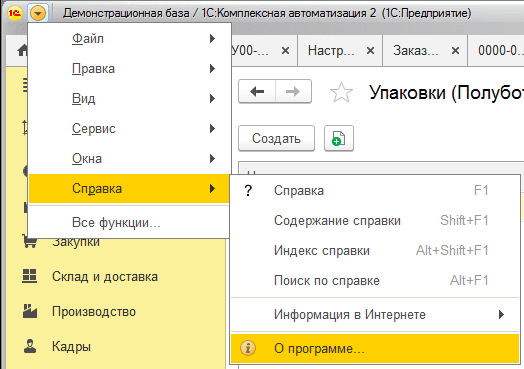Open the Закупки section
This screenshot has height=369, width=524.
(x=76, y=242)
